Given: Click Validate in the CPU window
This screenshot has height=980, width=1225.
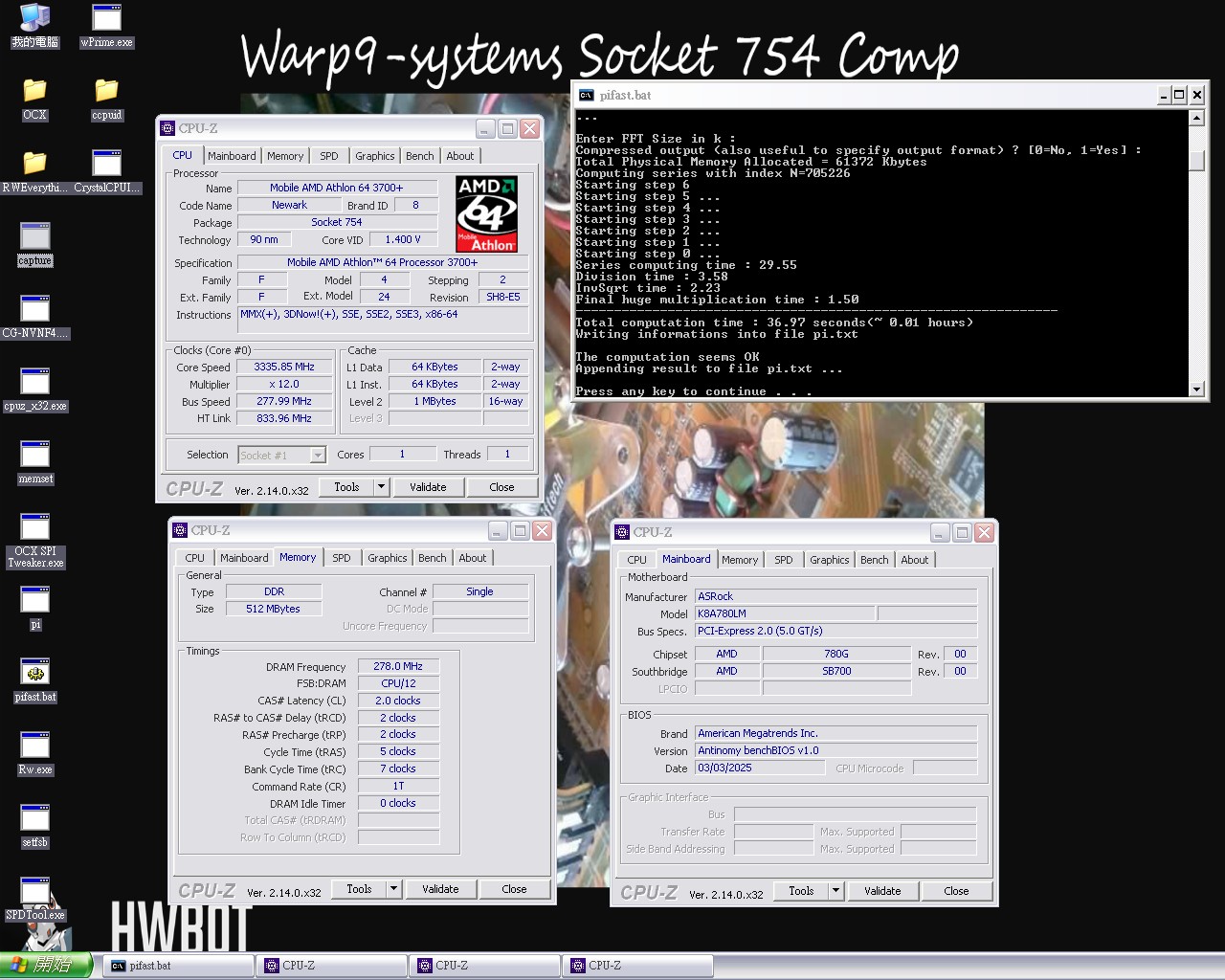Looking at the screenshot, I should coord(428,487).
